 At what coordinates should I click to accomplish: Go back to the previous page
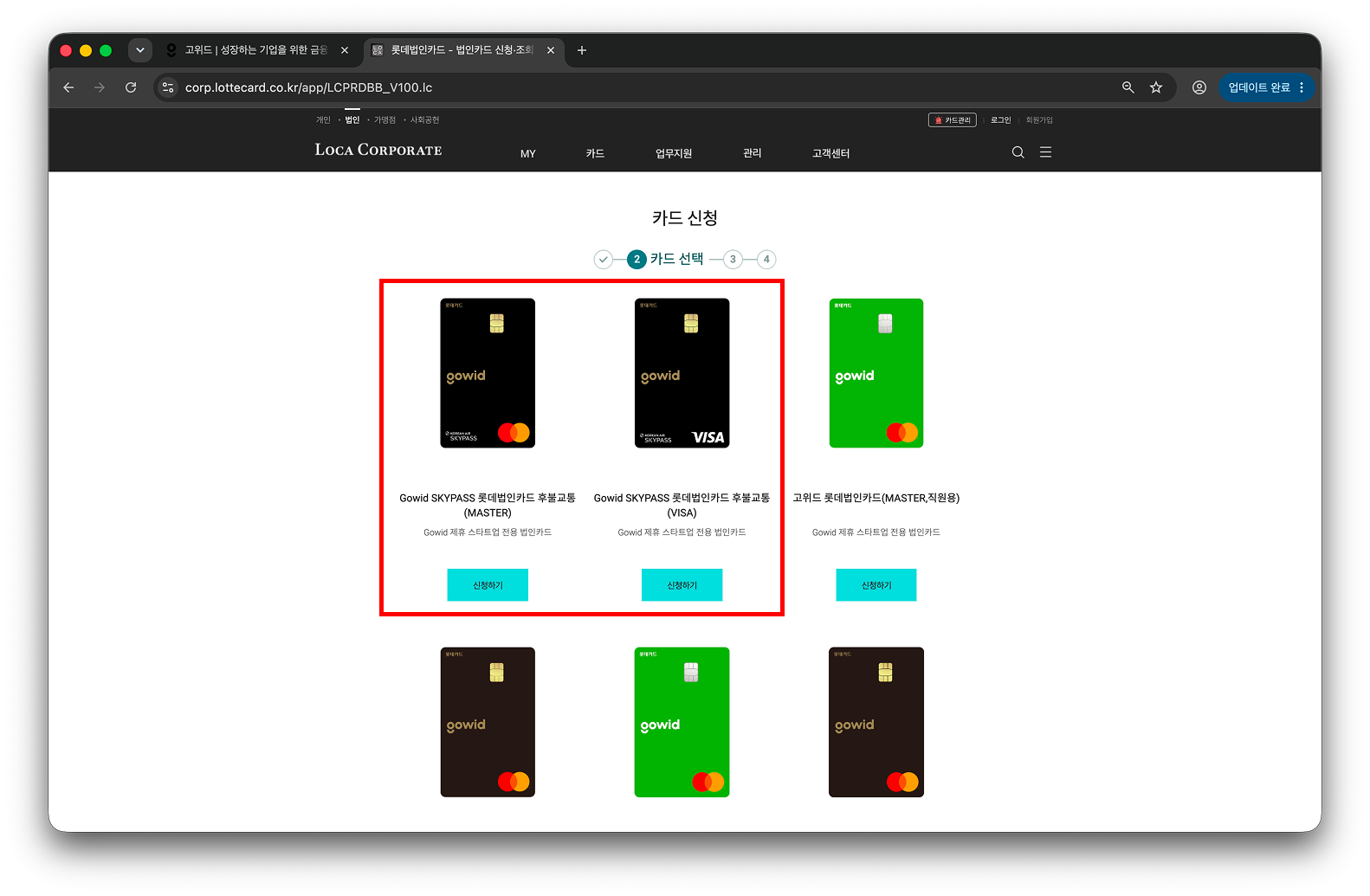coord(68,87)
